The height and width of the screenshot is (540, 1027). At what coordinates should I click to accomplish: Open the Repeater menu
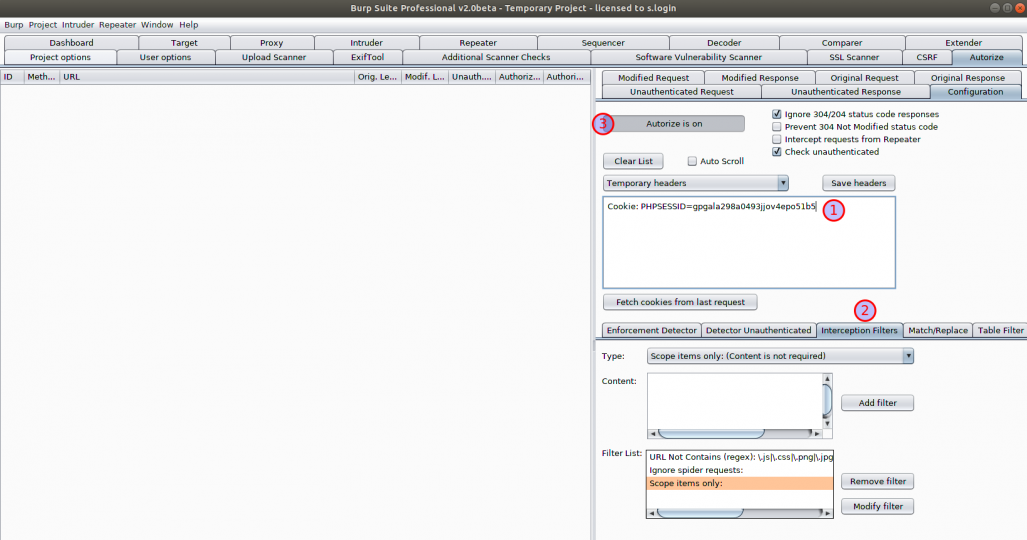coord(117,24)
